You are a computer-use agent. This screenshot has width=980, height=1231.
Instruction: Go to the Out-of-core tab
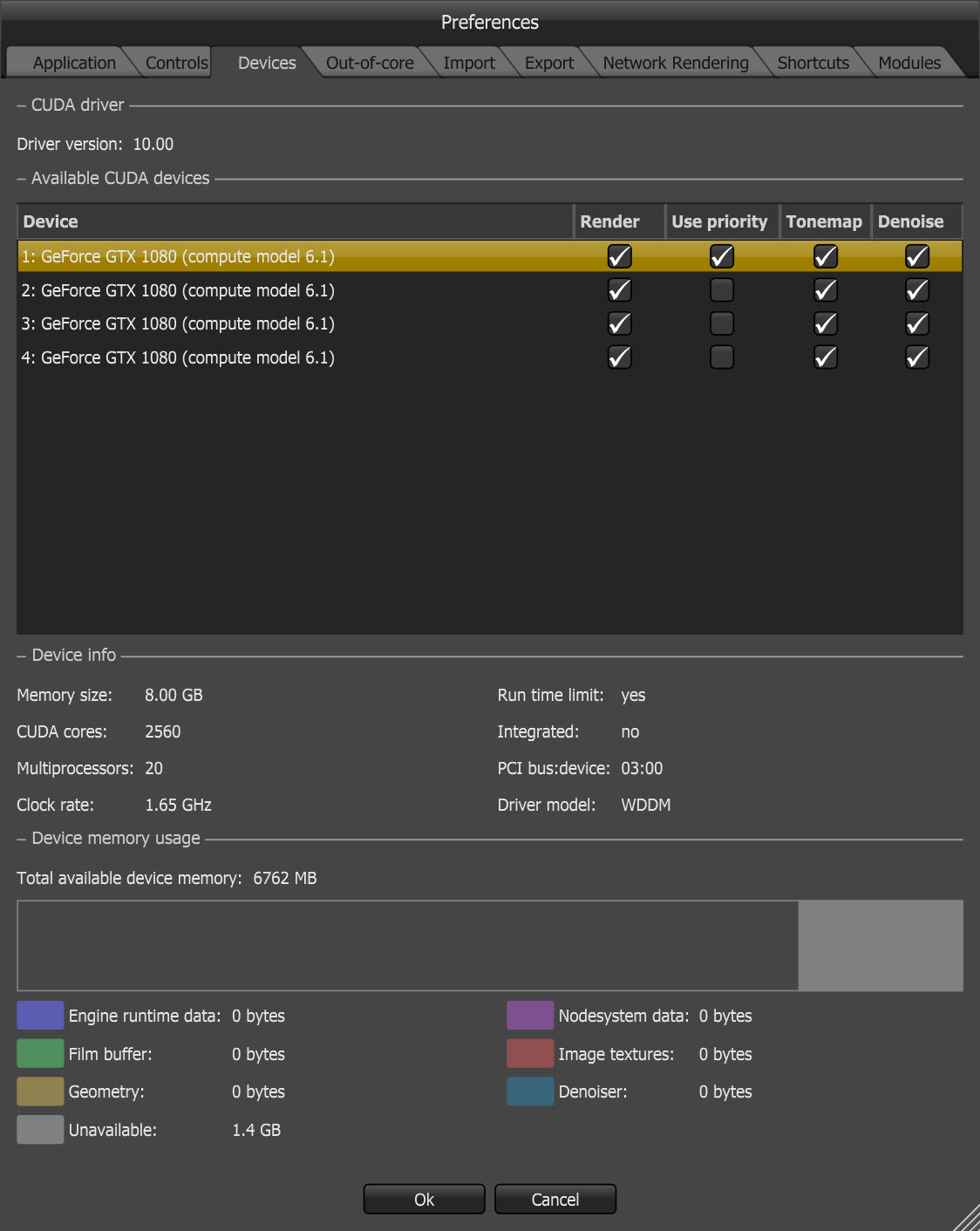pos(370,63)
